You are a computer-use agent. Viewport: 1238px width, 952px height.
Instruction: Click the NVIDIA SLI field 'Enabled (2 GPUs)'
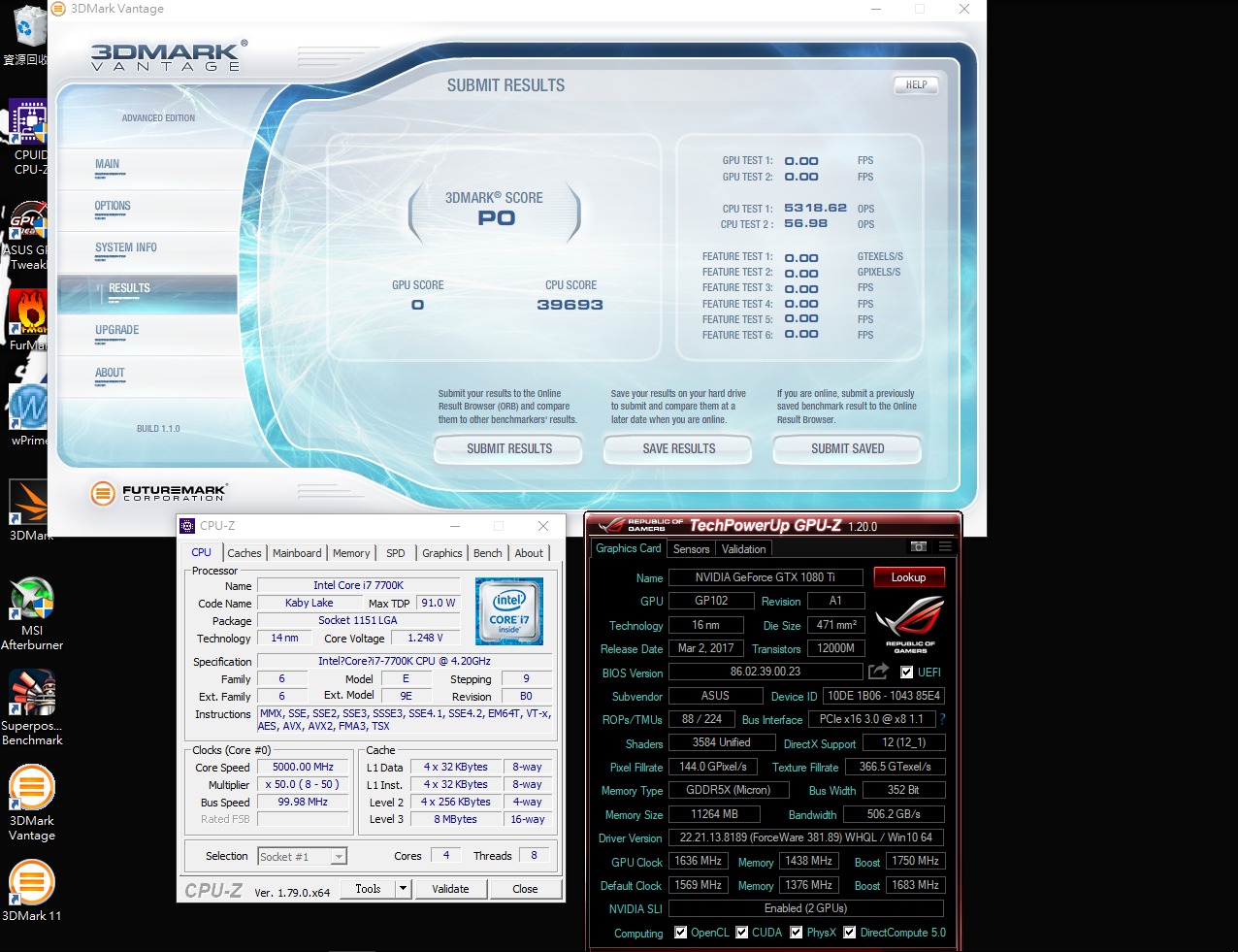[x=806, y=908]
